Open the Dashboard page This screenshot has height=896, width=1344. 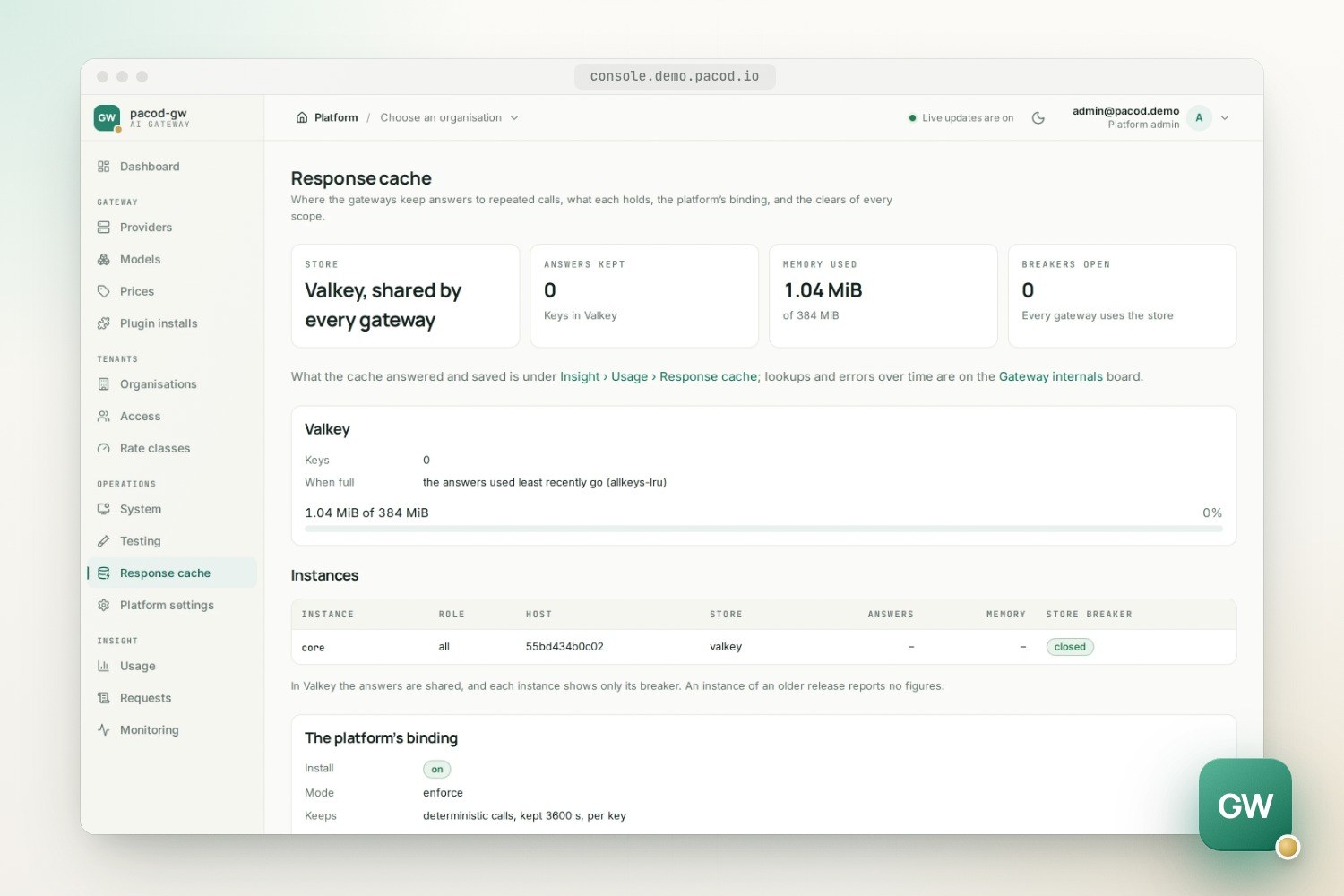pyautogui.click(x=171, y=167)
